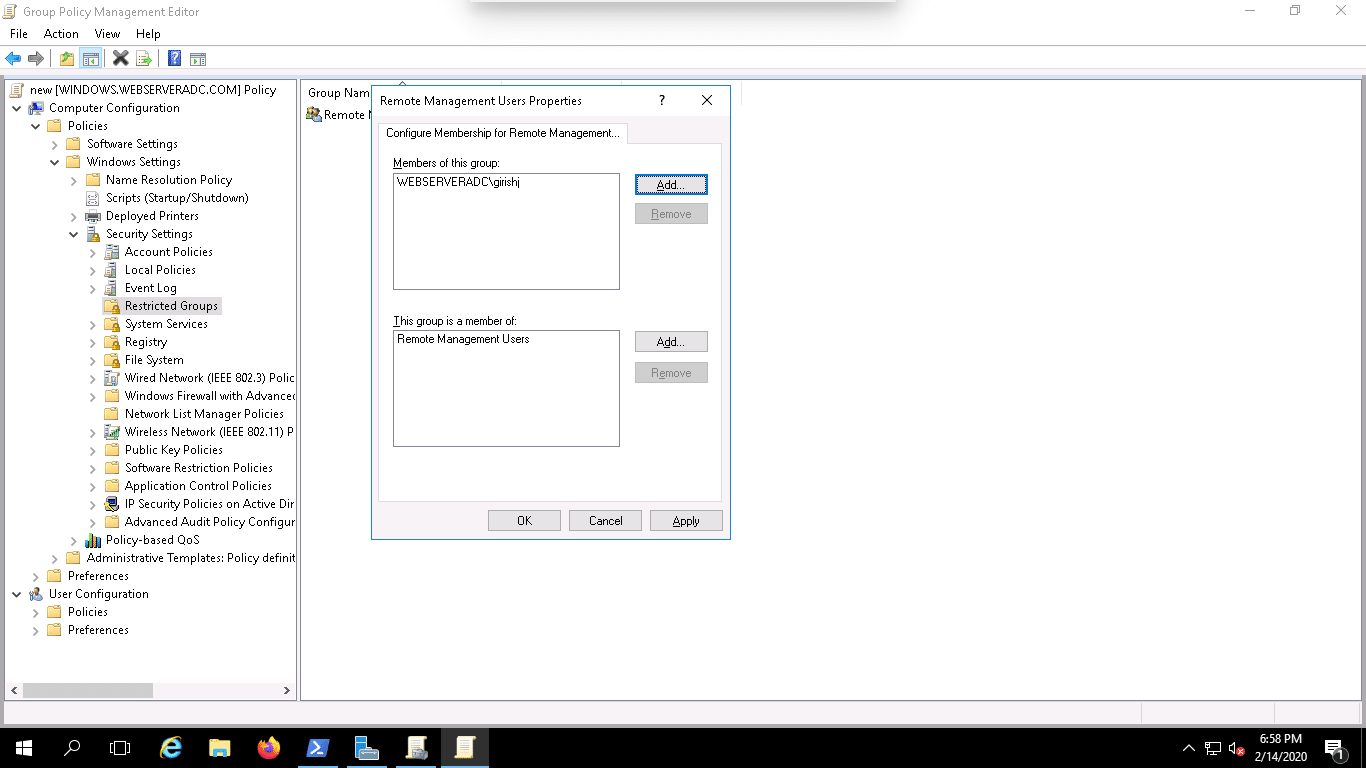Click Apply in the Properties dialog
The image size is (1366, 768).
click(686, 521)
